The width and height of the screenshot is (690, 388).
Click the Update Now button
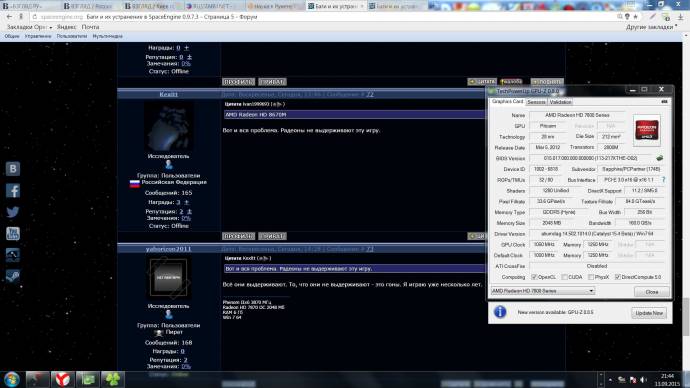(649, 313)
